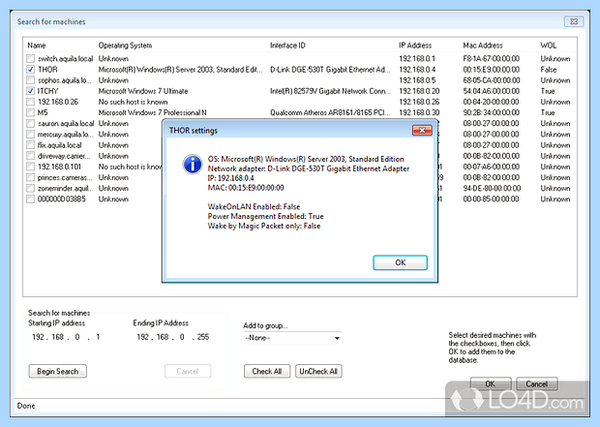Check the switch.aquila.local checkbox
The image size is (600, 427).
pyautogui.click(x=30, y=59)
